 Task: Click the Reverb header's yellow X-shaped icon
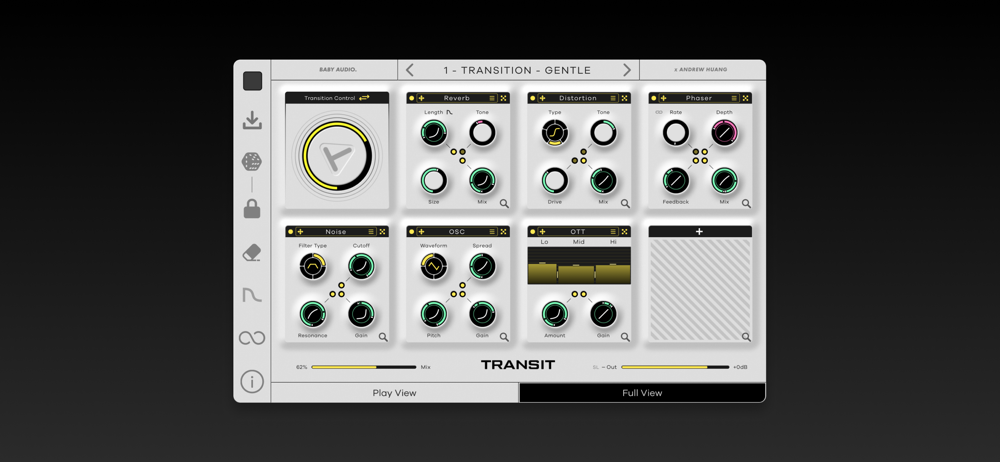[x=503, y=98]
